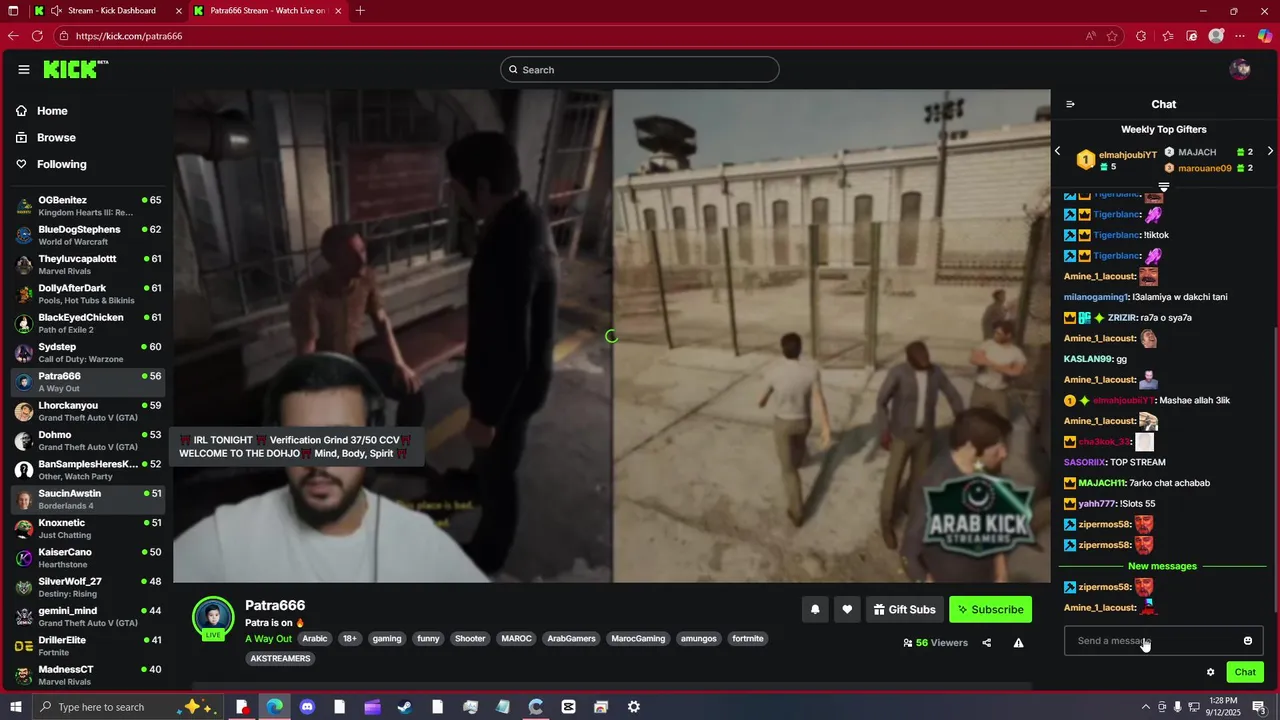Click the New messages divider in chat
1280x720 pixels.
point(1162,566)
